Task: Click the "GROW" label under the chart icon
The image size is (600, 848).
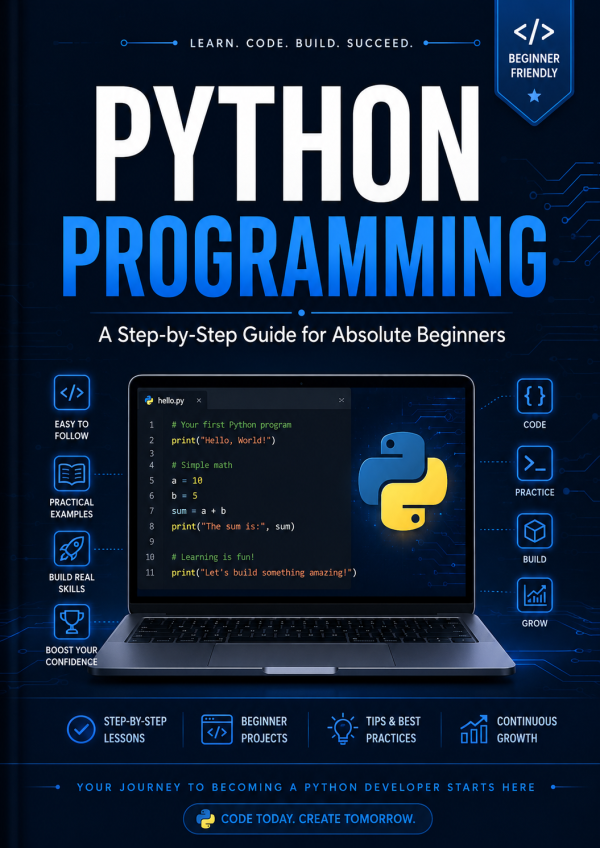Action: click(x=535, y=623)
